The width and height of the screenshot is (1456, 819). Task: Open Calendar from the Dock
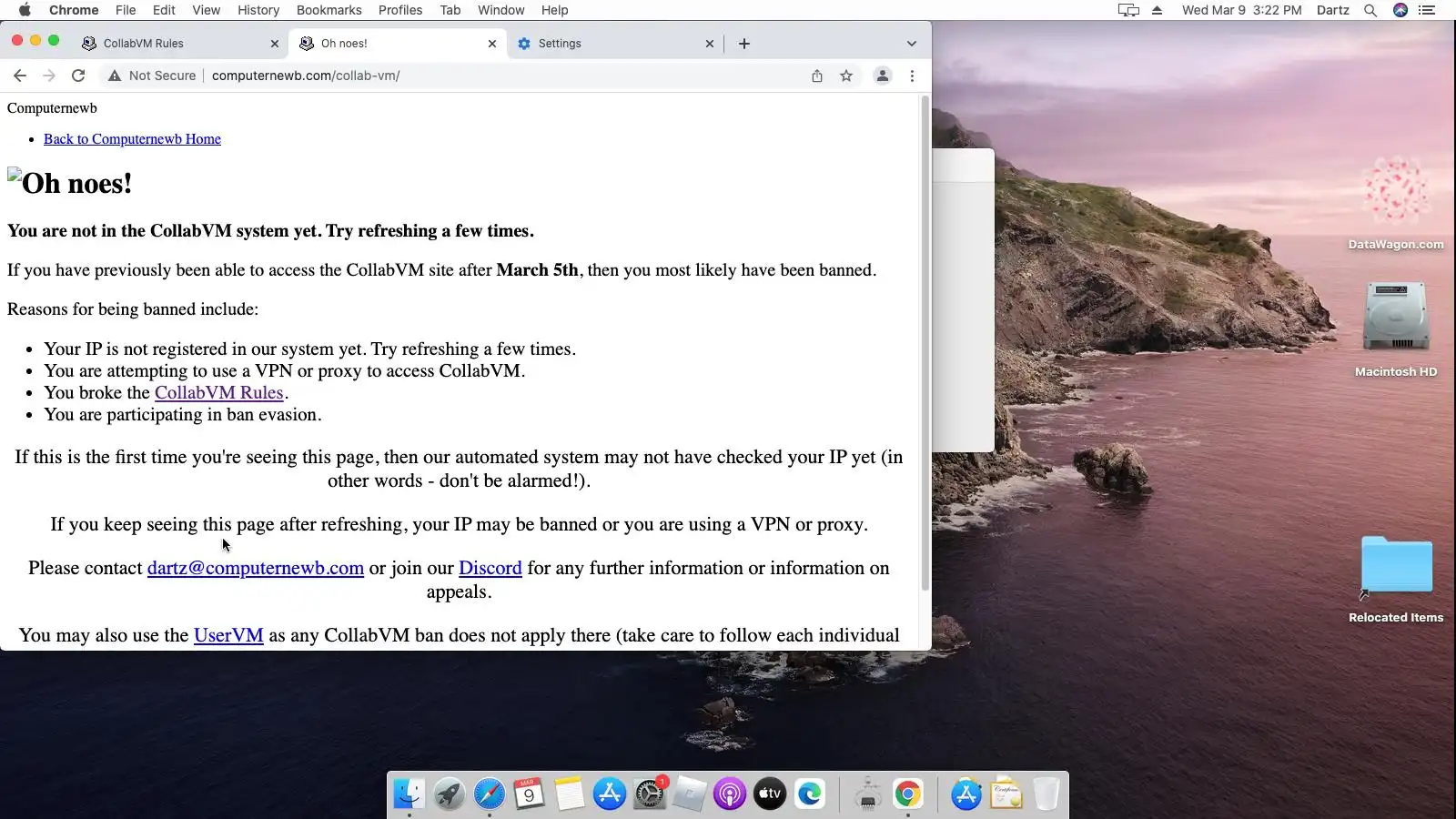529,794
